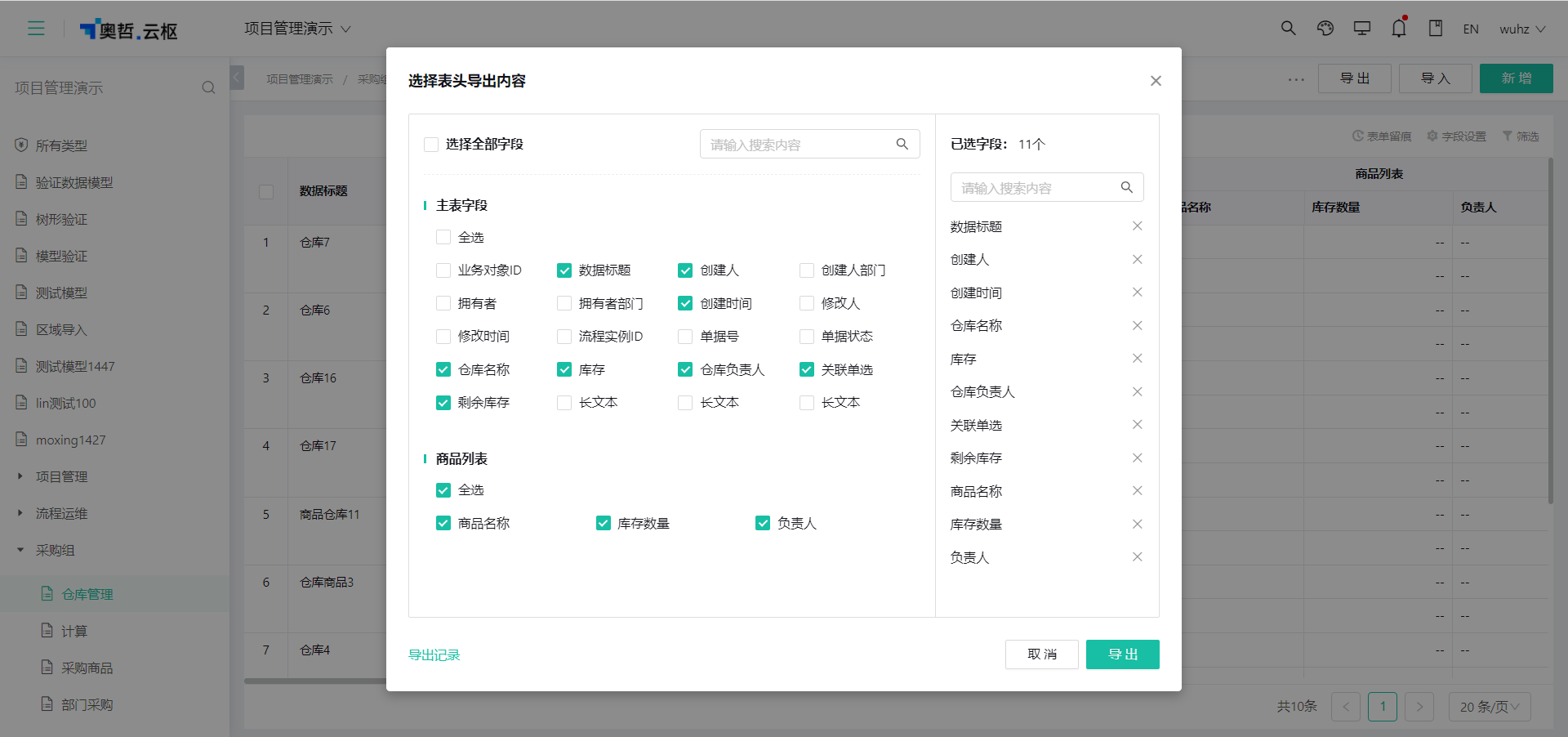The height and width of the screenshot is (737, 1568).
Task: Click the more options ellipsis icon
Action: click(x=1296, y=79)
